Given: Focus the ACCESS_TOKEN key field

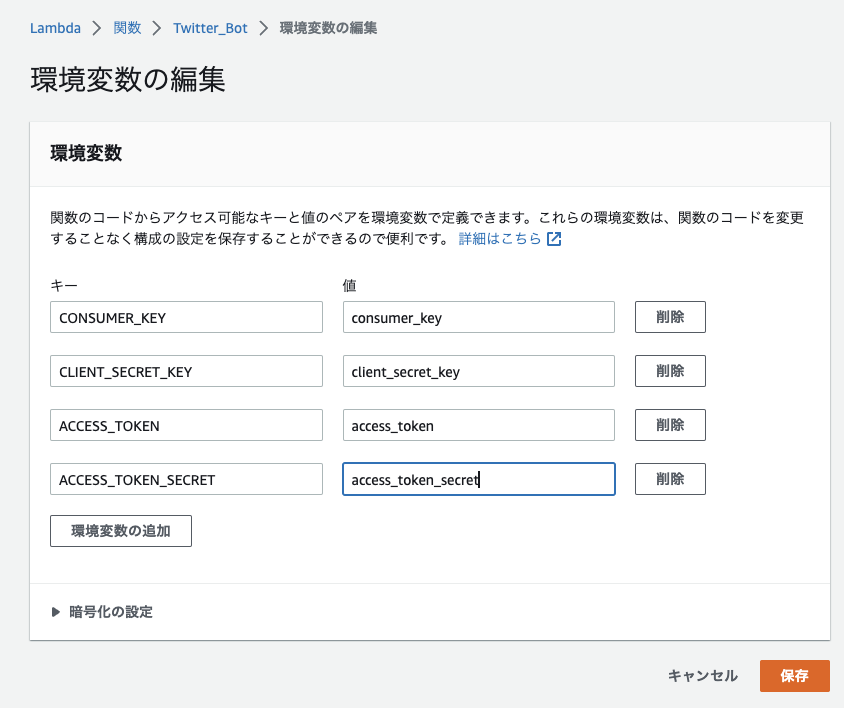Looking at the screenshot, I should point(186,425).
